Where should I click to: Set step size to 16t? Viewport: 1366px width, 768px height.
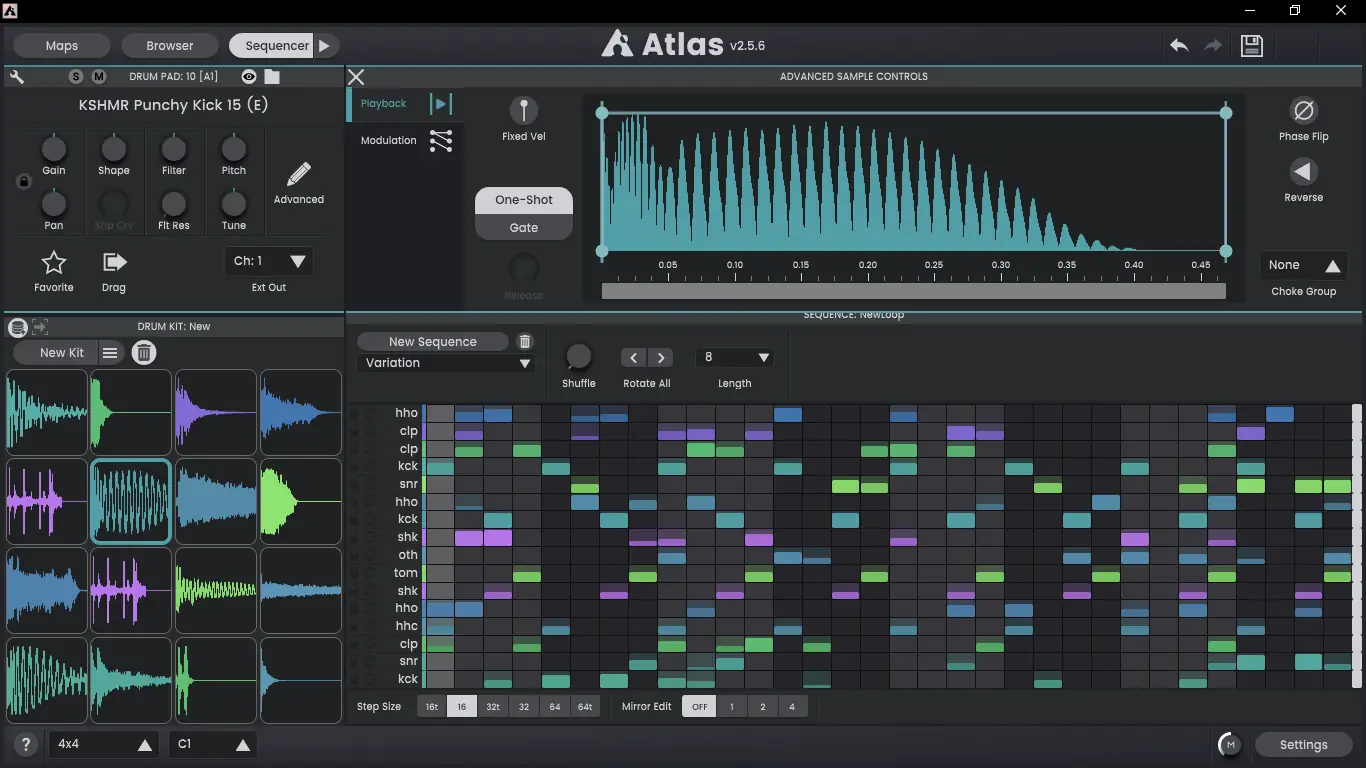coord(432,707)
